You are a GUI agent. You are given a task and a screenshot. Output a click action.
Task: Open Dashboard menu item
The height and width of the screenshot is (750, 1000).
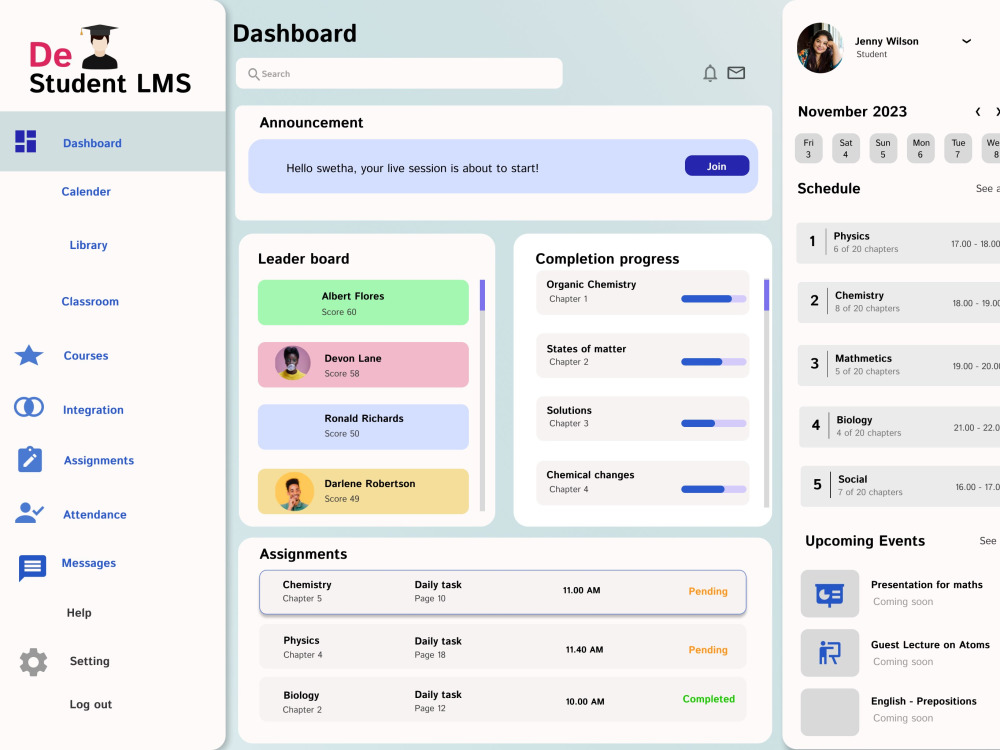pos(92,143)
